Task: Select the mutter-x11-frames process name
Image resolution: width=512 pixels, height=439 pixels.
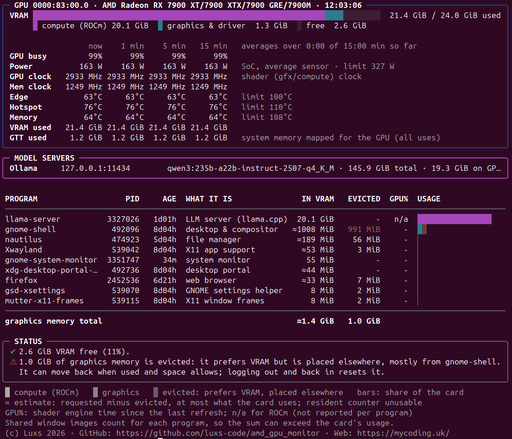Action: tap(44, 301)
